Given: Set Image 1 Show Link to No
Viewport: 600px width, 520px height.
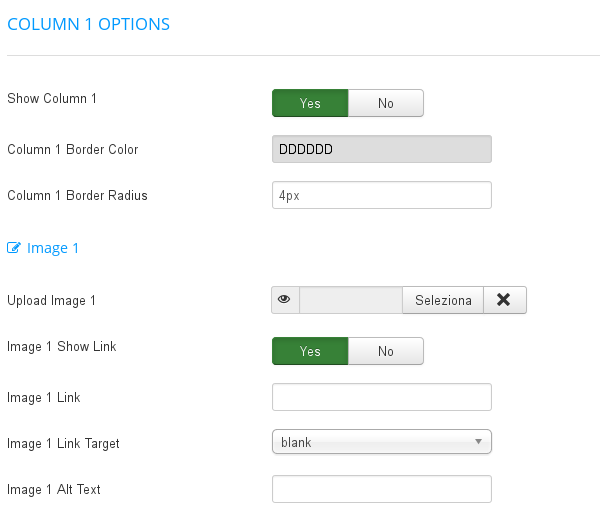Looking at the screenshot, I should coord(385,351).
